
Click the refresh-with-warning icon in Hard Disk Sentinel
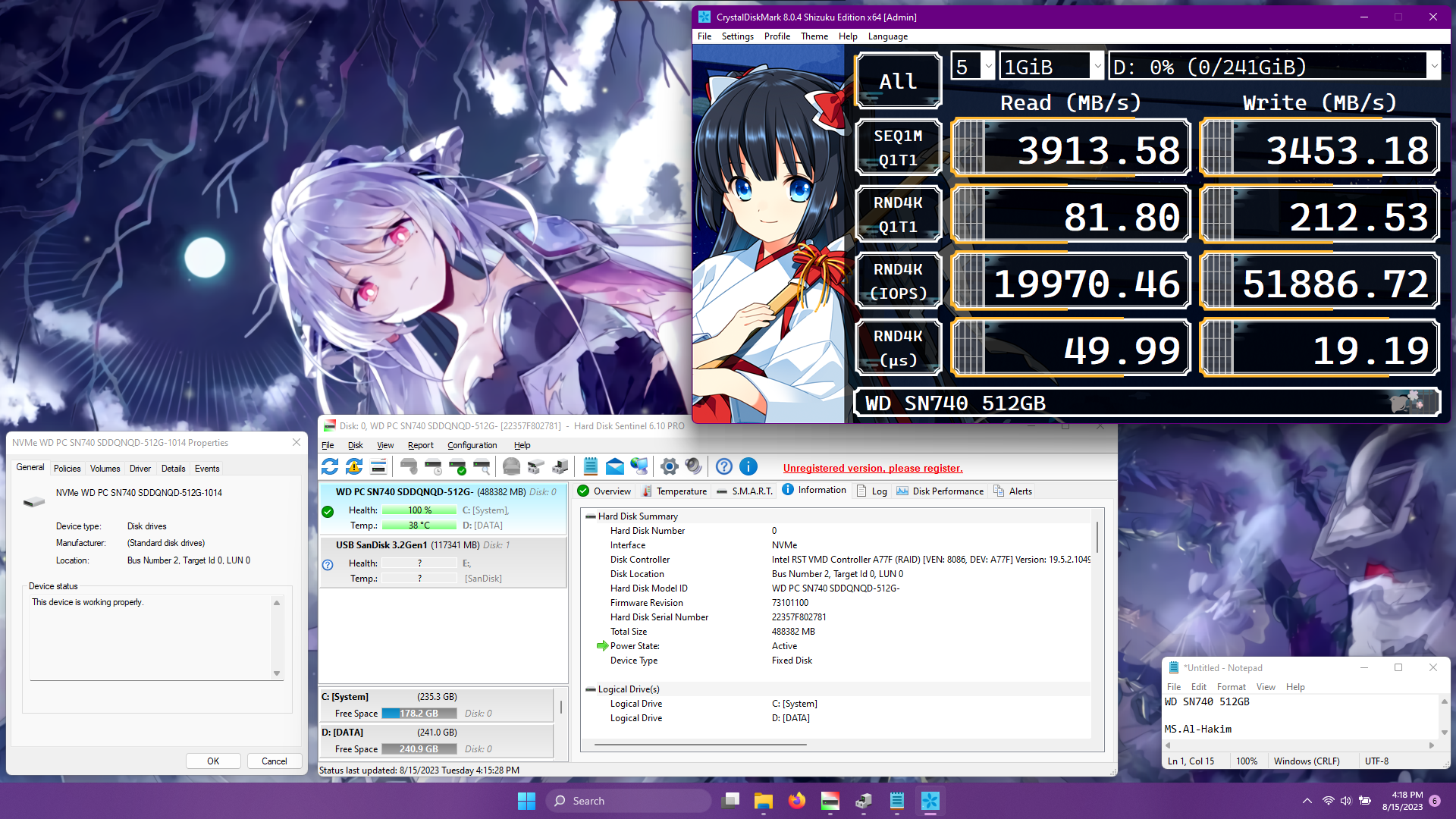(x=354, y=466)
